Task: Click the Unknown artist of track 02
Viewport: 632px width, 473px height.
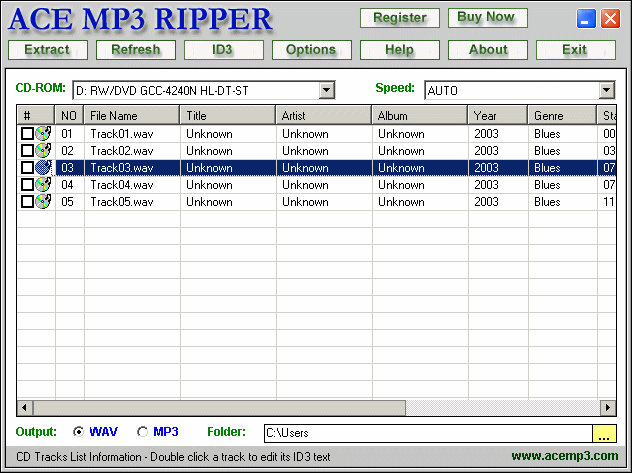Action: (305, 151)
